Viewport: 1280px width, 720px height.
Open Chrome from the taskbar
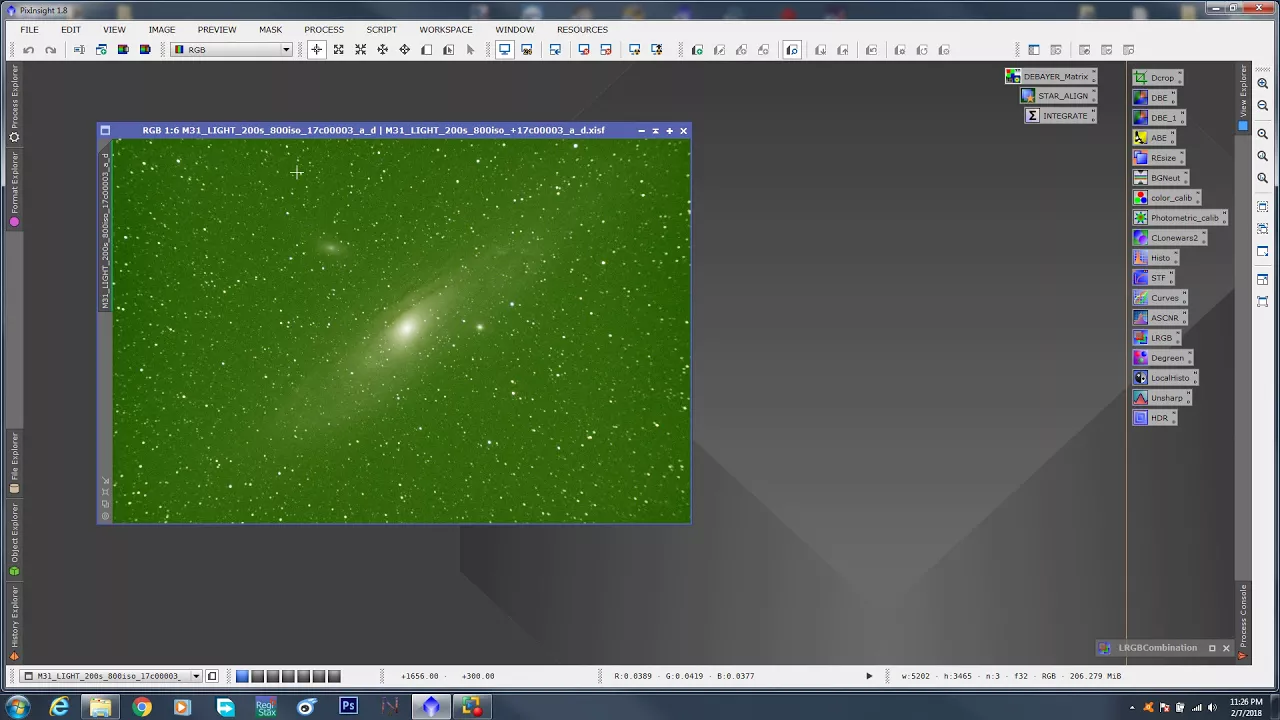coord(142,707)
